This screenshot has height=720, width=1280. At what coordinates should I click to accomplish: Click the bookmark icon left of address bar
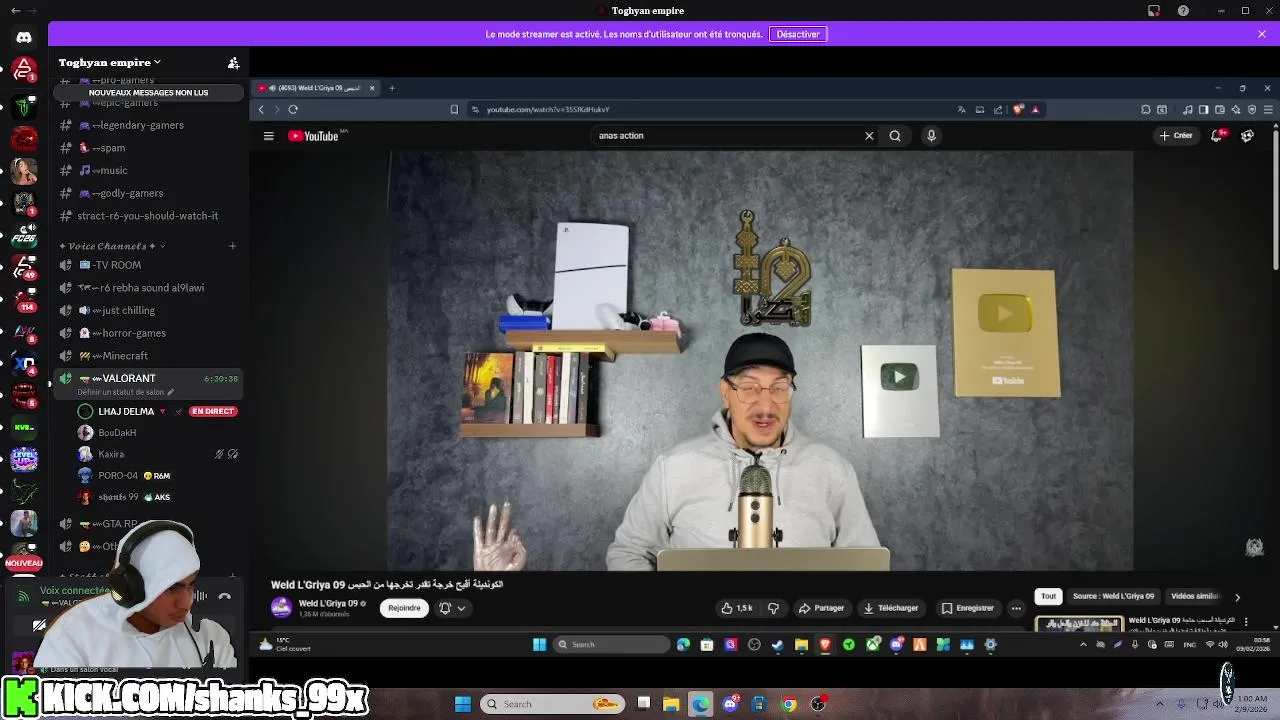pyautogui.click(x=454, y=109)
